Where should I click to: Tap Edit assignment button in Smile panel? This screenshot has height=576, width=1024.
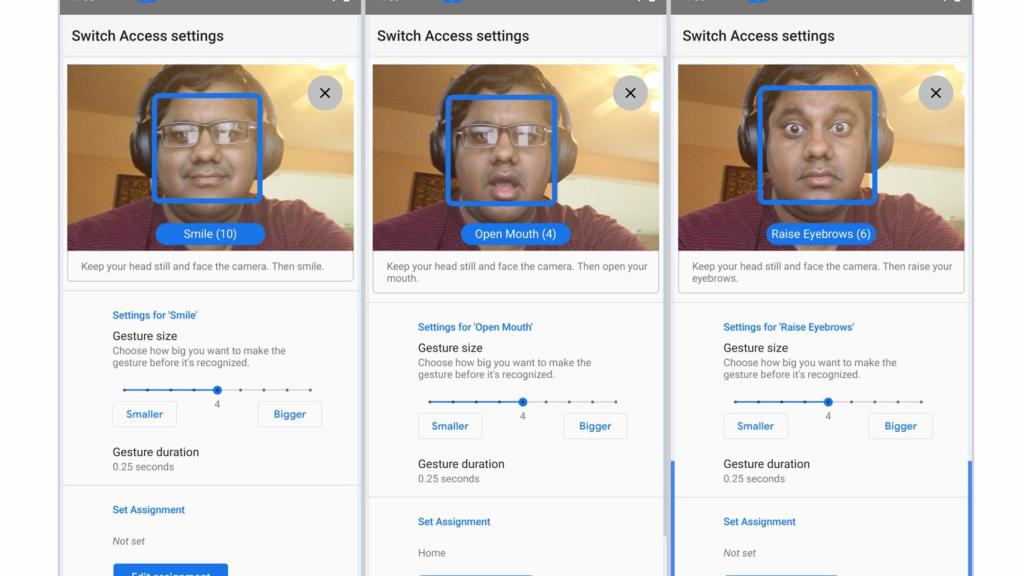(170, 570)
